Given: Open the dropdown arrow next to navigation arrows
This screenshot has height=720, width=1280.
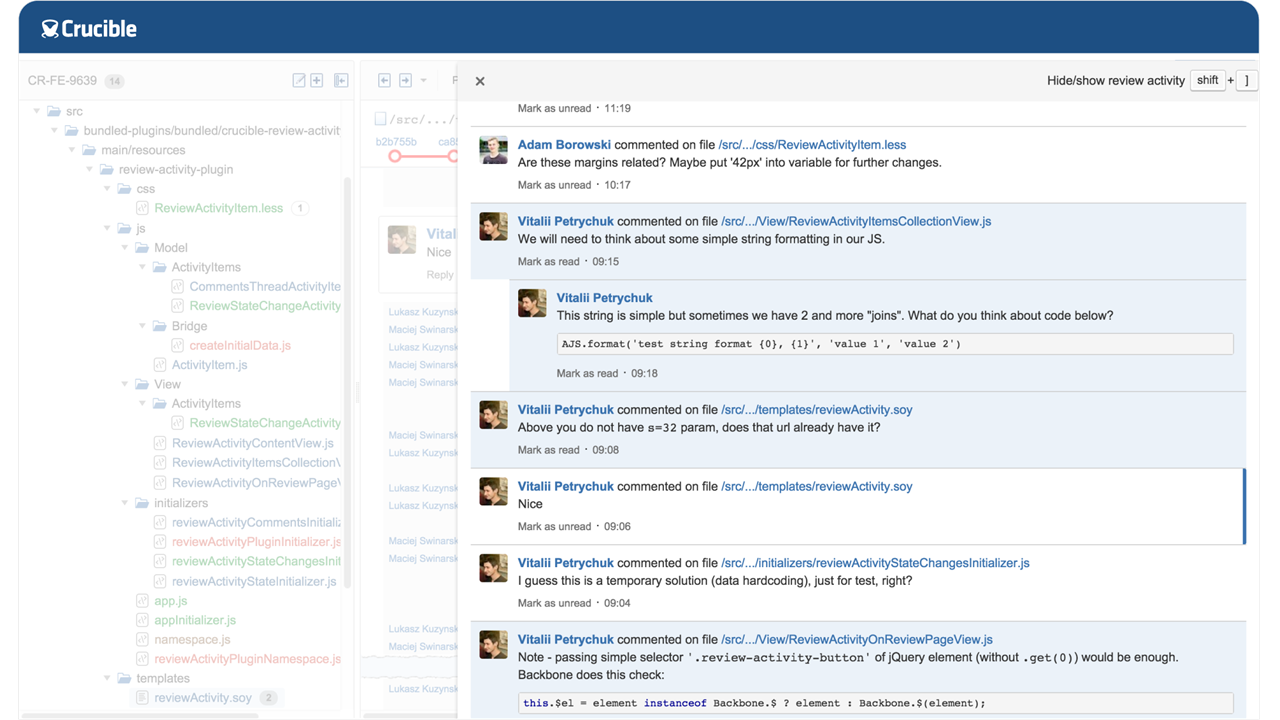Looking at the screenshot, I should (424, 81).
